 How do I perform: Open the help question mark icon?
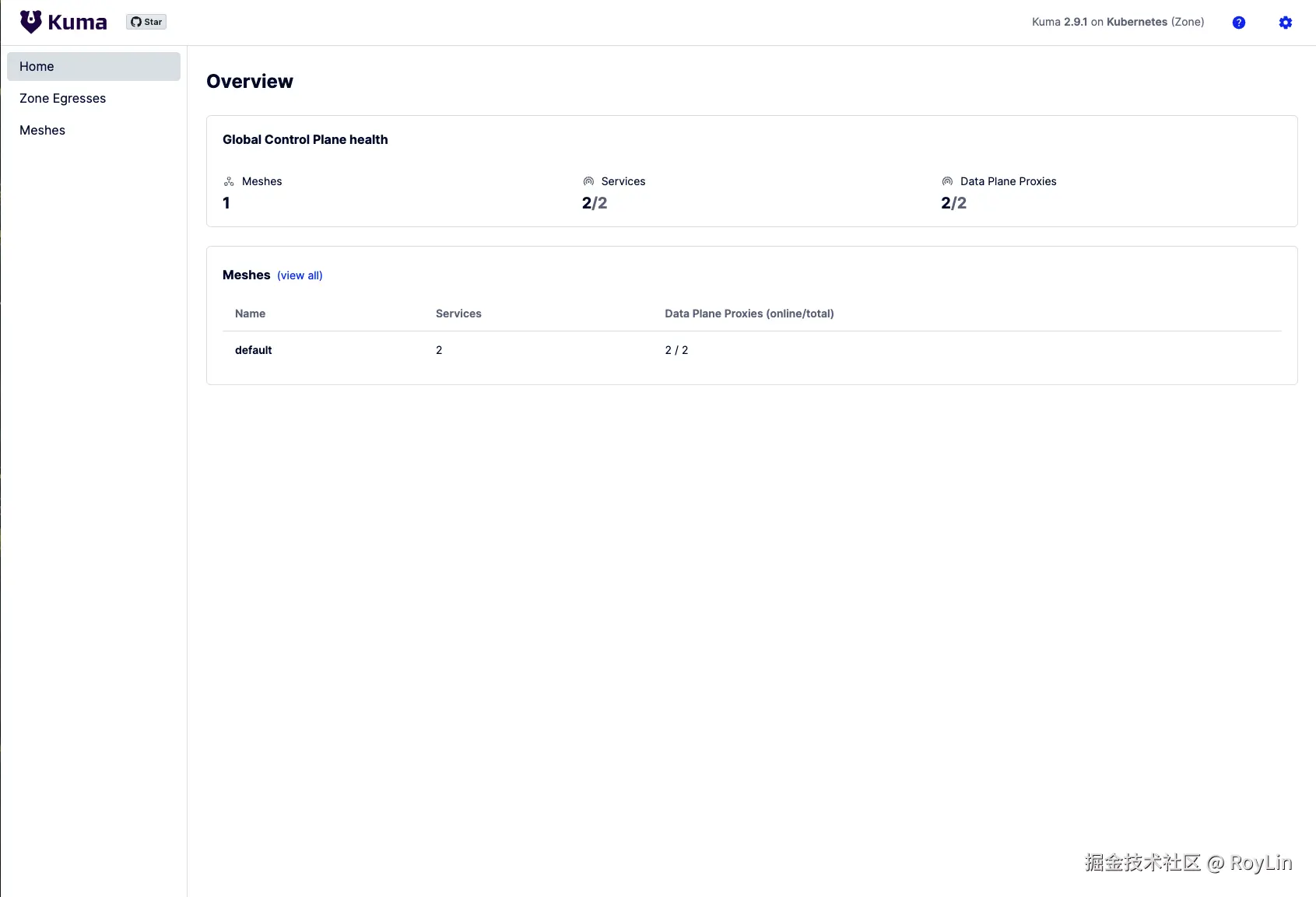coord(1239,23)
